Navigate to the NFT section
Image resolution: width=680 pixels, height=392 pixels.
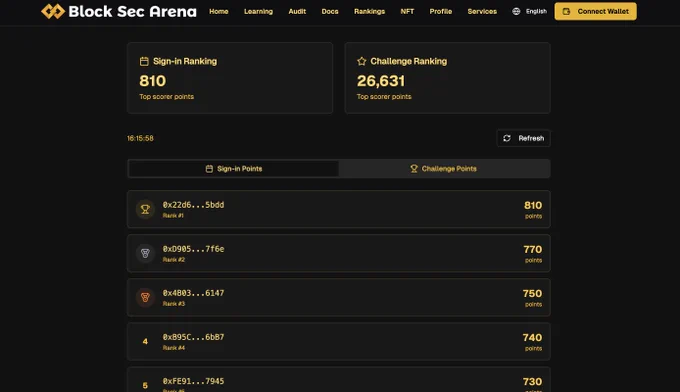(407, 11)
